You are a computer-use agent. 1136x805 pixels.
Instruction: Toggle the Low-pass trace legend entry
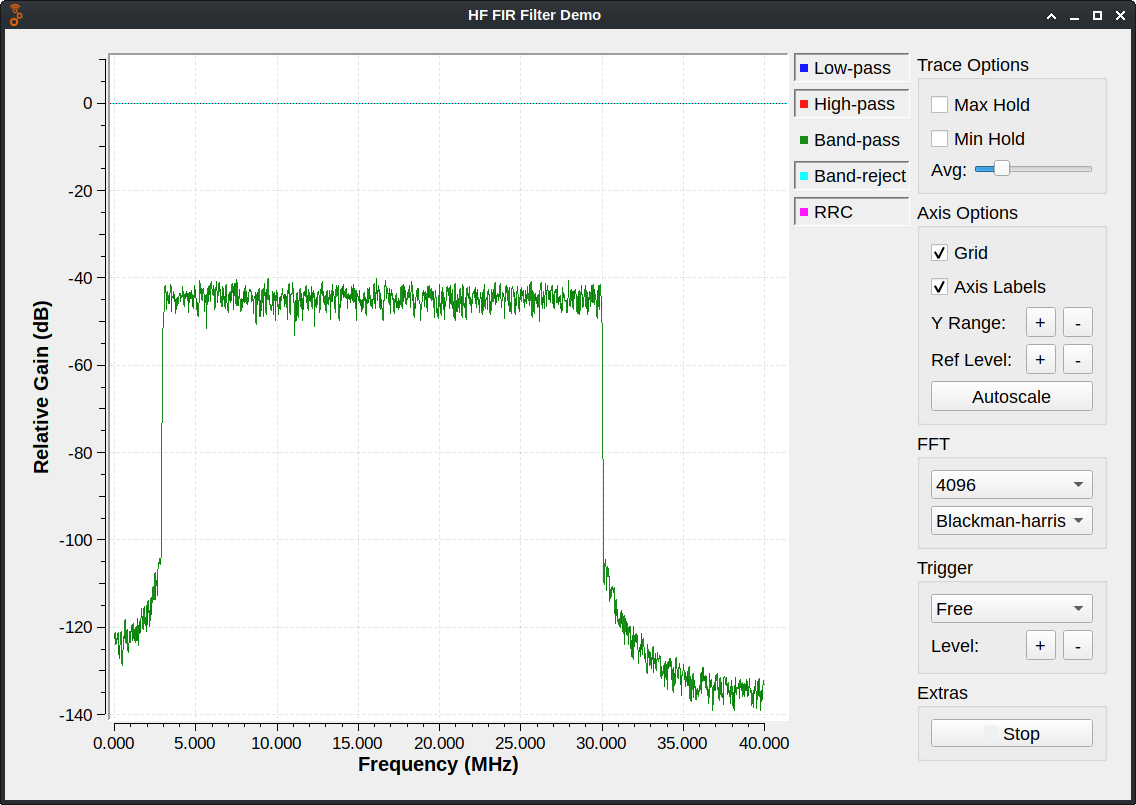[x=851, y=68]
